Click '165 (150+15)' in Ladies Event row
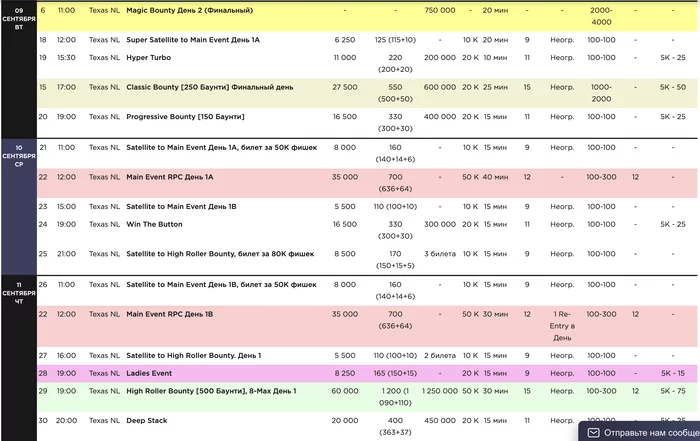The image size is (700, 441). [395, 373]
